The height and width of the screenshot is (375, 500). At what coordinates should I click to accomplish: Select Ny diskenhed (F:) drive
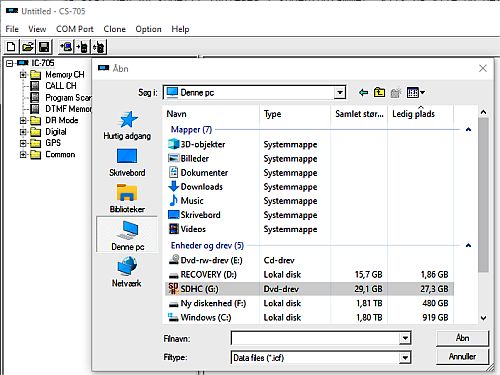click(207, 303)
